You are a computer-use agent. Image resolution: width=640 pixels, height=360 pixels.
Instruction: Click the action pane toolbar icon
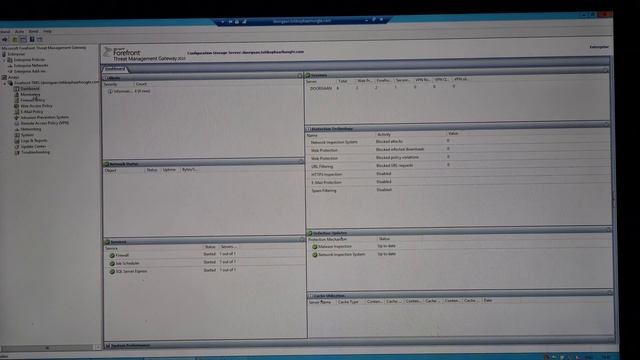40,40
